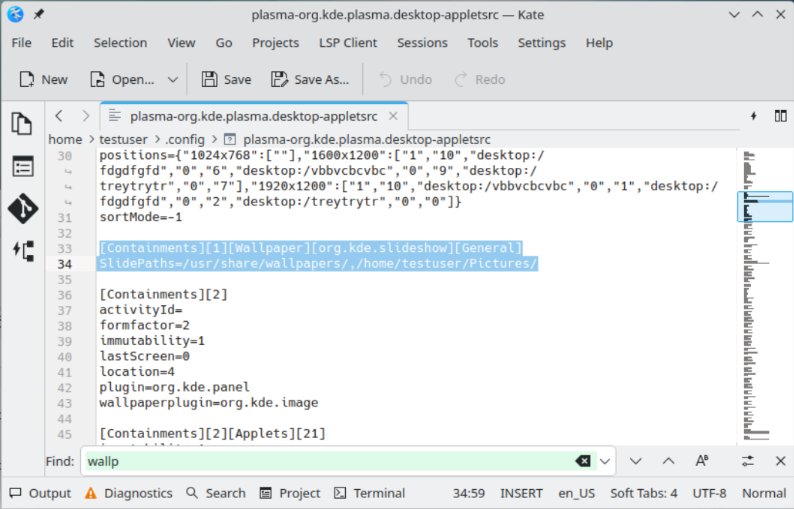Image resolution: width=794 pixels, height=509 pixels.
Task: Toggle INSERT mode in status bar
Action: (521, 493)
